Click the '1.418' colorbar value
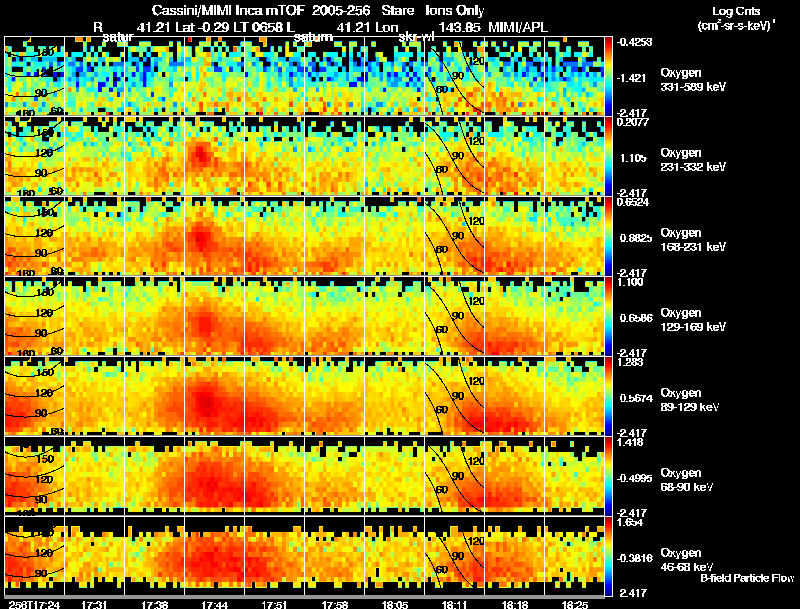Screen dimensions: 800x609 coord(630,442)
